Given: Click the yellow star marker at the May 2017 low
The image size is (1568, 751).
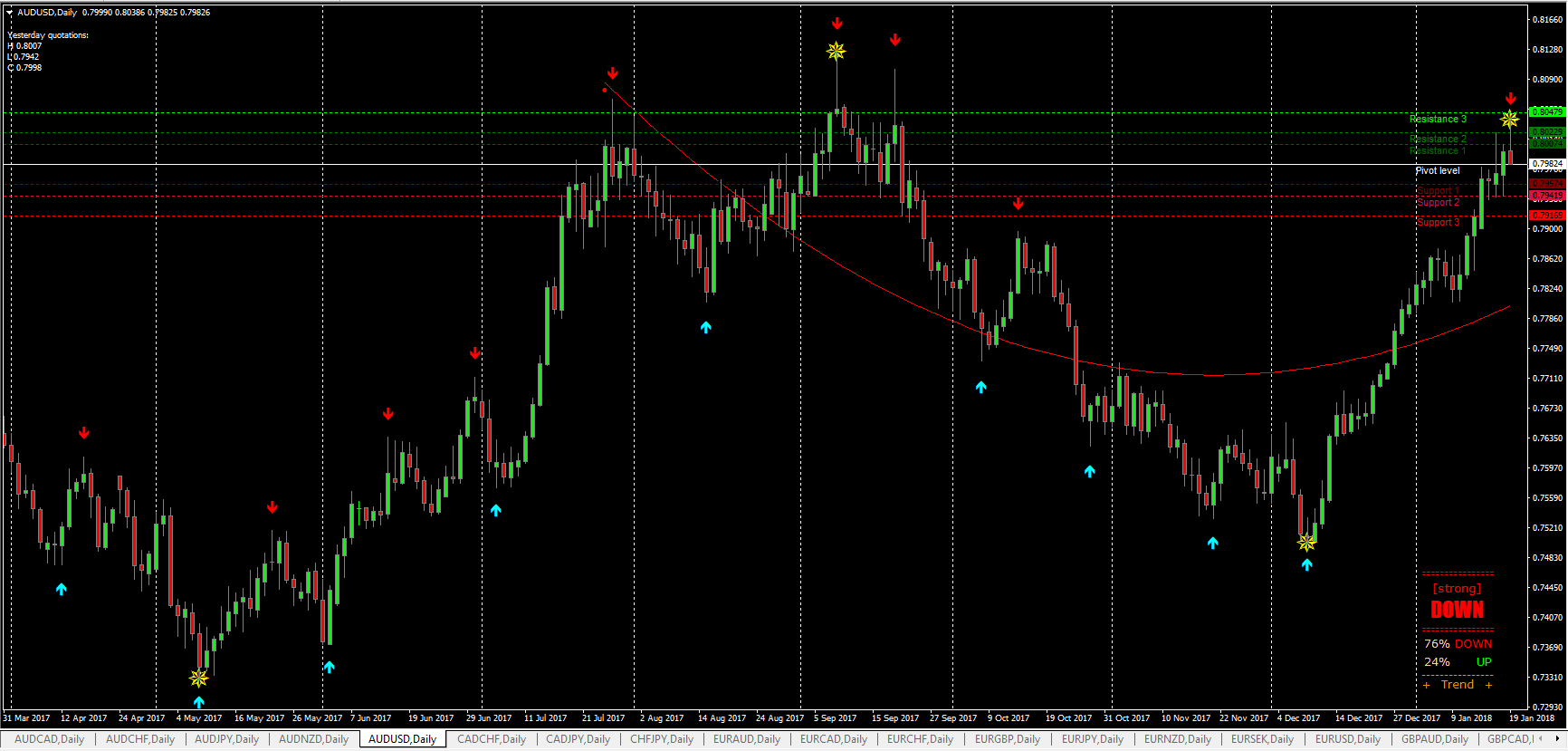Looking at the screenshot, I should pos(198,678).
